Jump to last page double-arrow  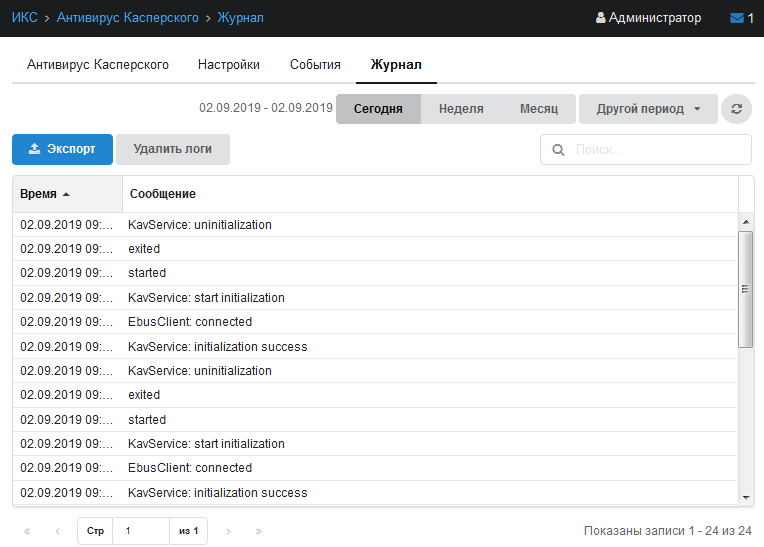click(x=259, y=531)
